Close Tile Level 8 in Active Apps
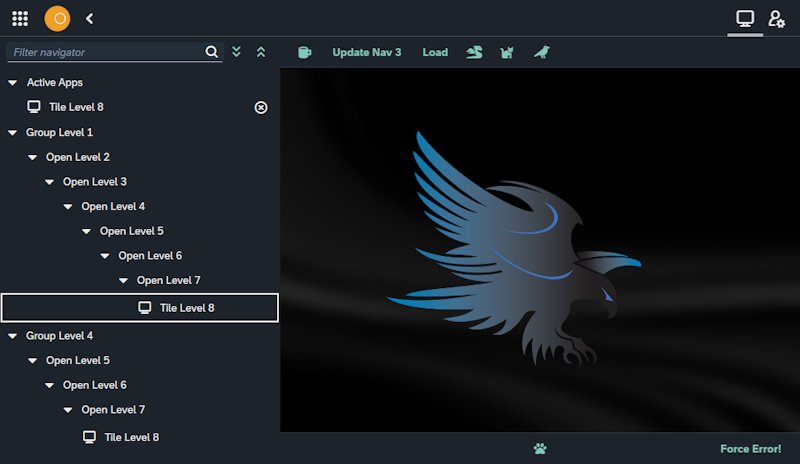The width and height of the screenshot is (800, 464). [261, 107]
